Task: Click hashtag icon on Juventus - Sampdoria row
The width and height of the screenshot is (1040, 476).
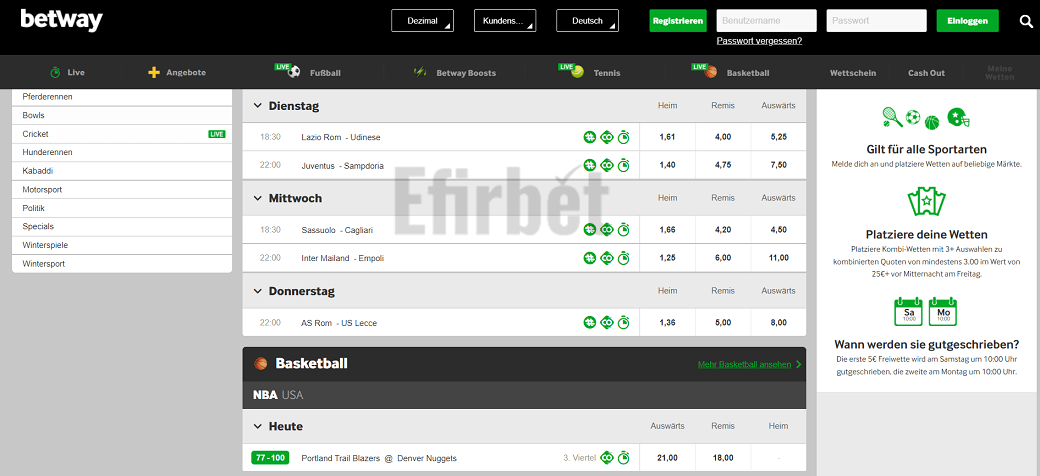Action: (590, 165)
